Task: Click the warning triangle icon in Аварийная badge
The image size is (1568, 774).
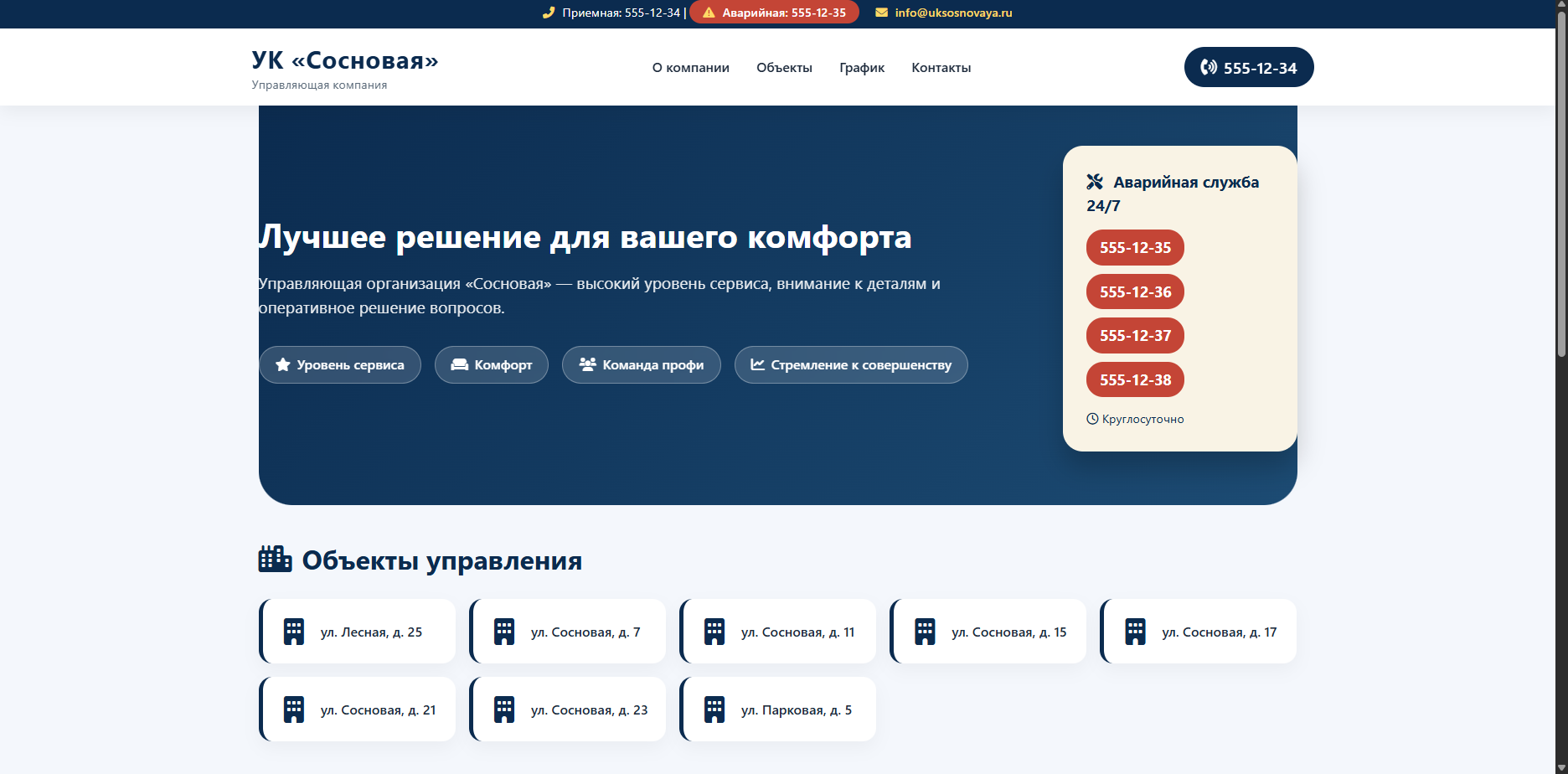Action: 709,13
